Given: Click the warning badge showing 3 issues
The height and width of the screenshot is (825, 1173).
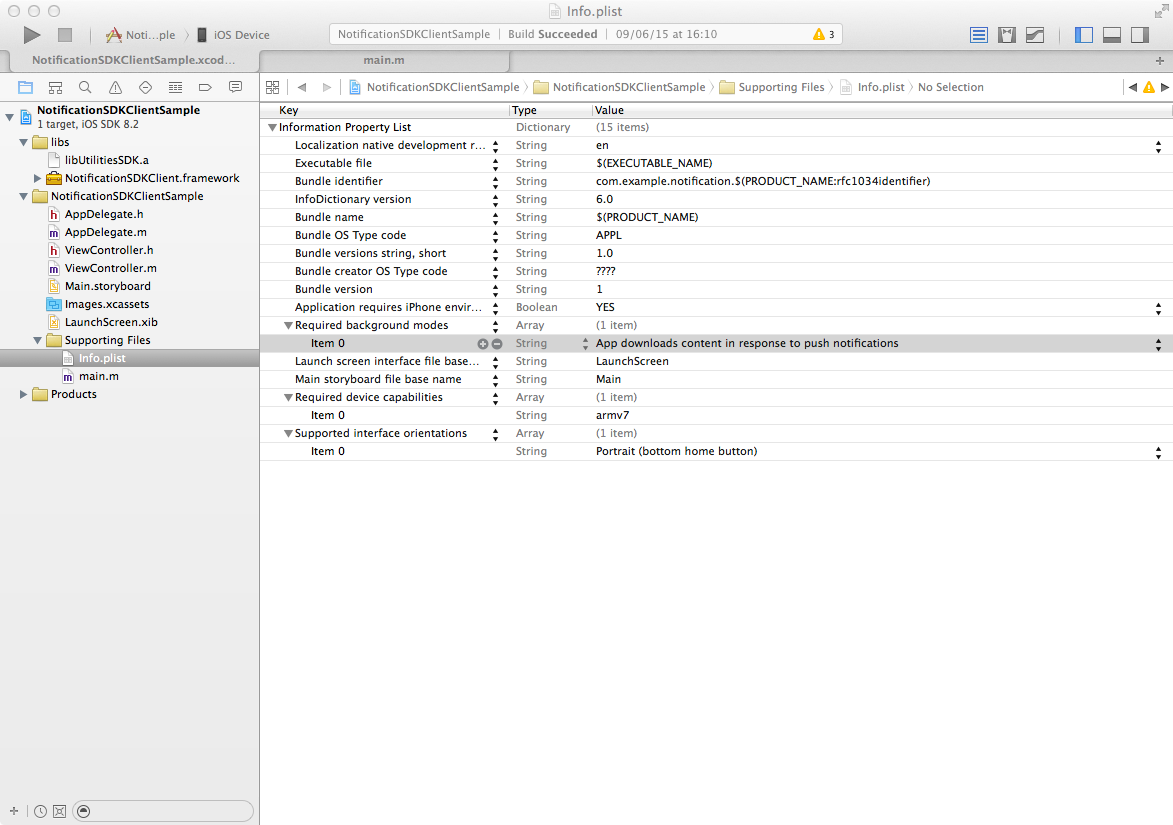Looking at the screenshot, I should point(824,34).
